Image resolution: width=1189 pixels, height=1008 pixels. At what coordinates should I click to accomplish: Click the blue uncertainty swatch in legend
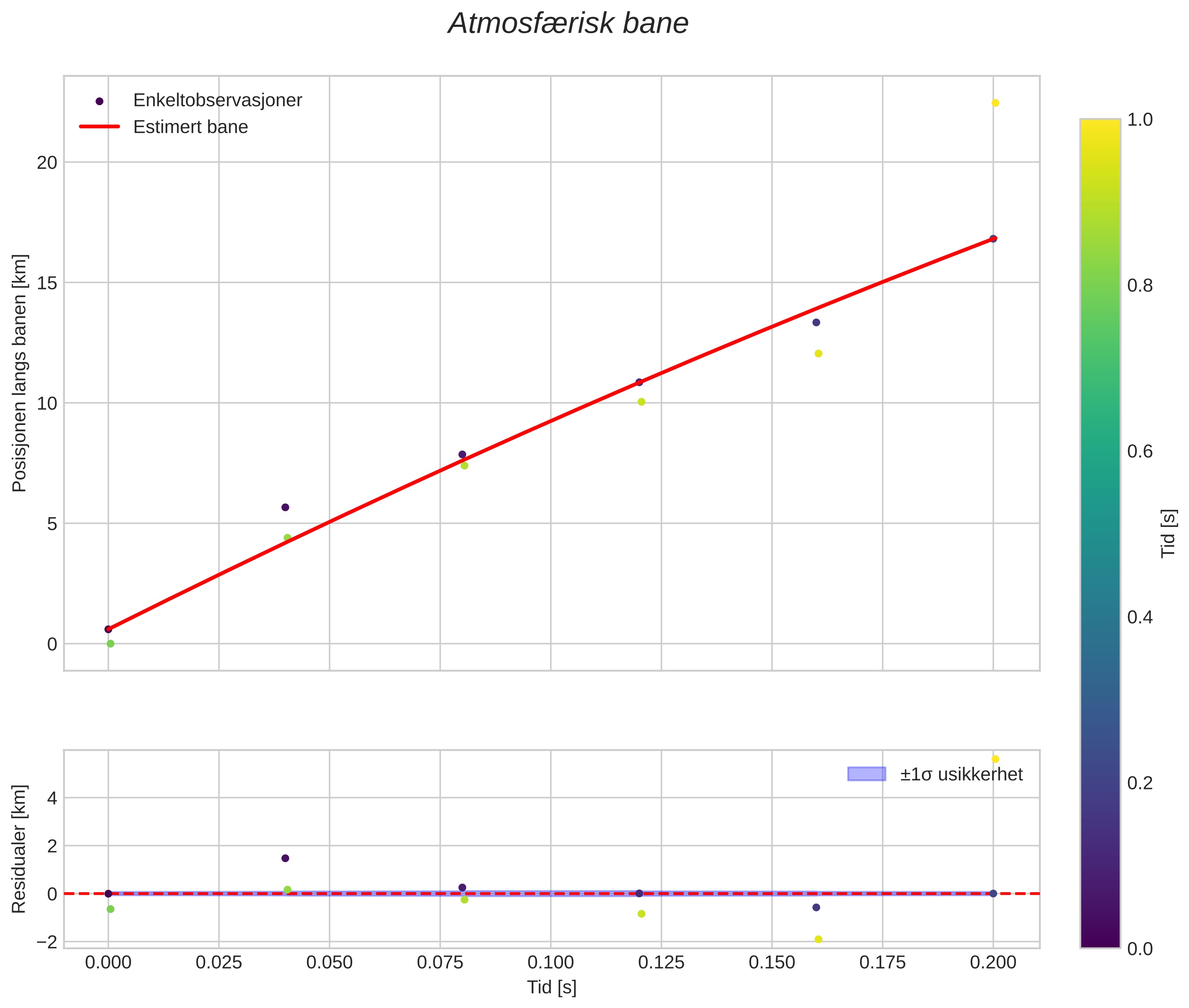[x=866, y=774]
